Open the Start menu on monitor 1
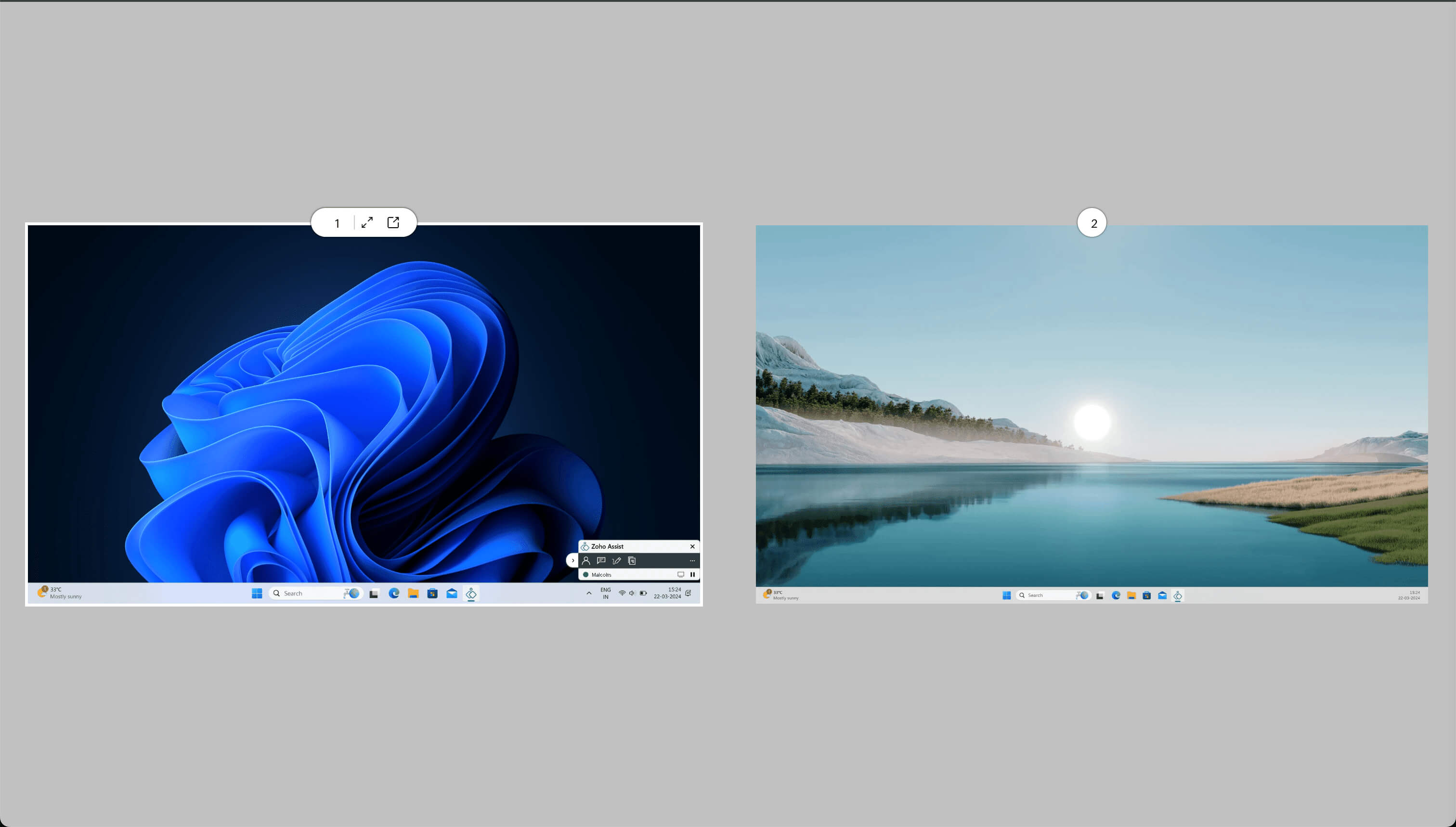This screenshot has height=827, width=1456. (x=257, y=594)
